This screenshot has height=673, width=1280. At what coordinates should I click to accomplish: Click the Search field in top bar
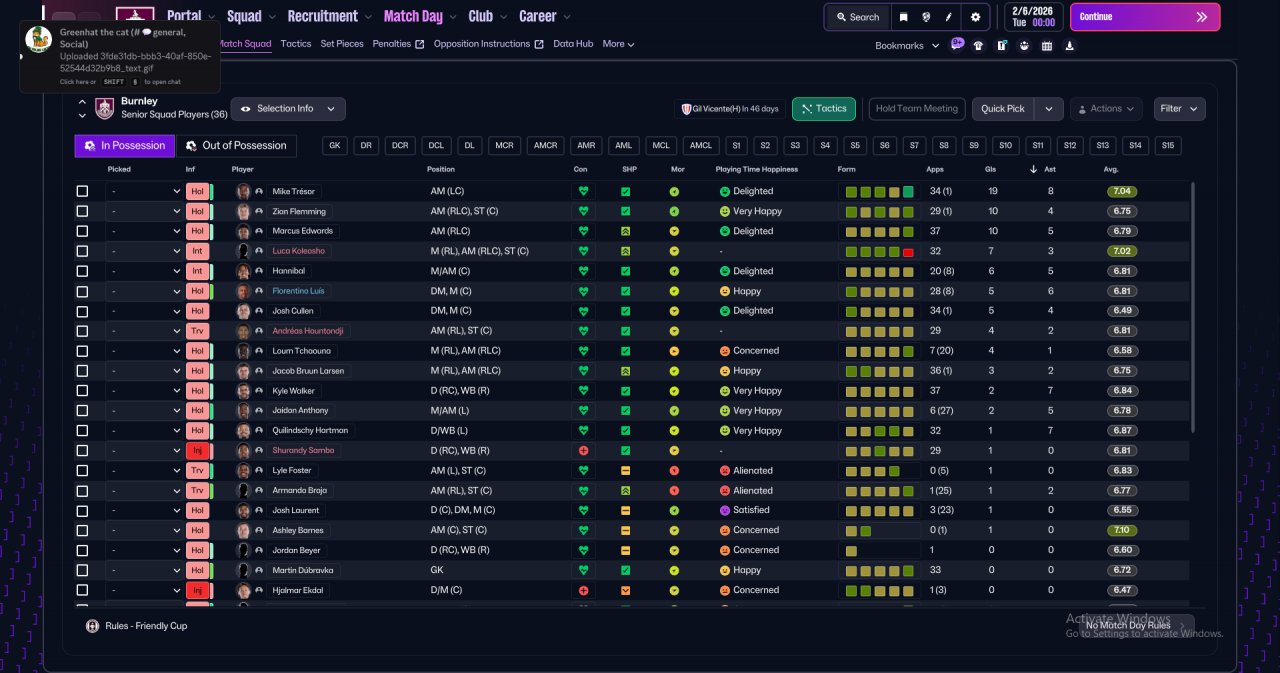point(857,17)
